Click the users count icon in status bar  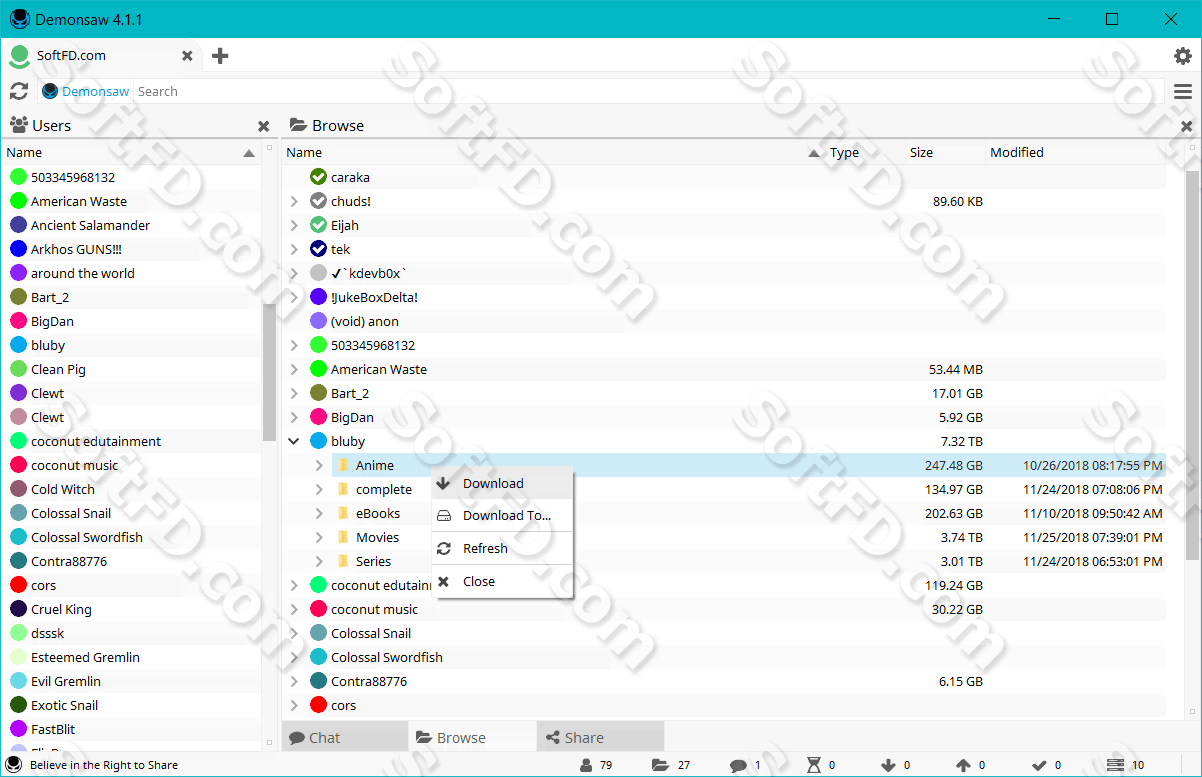click(x=587, y=765)
